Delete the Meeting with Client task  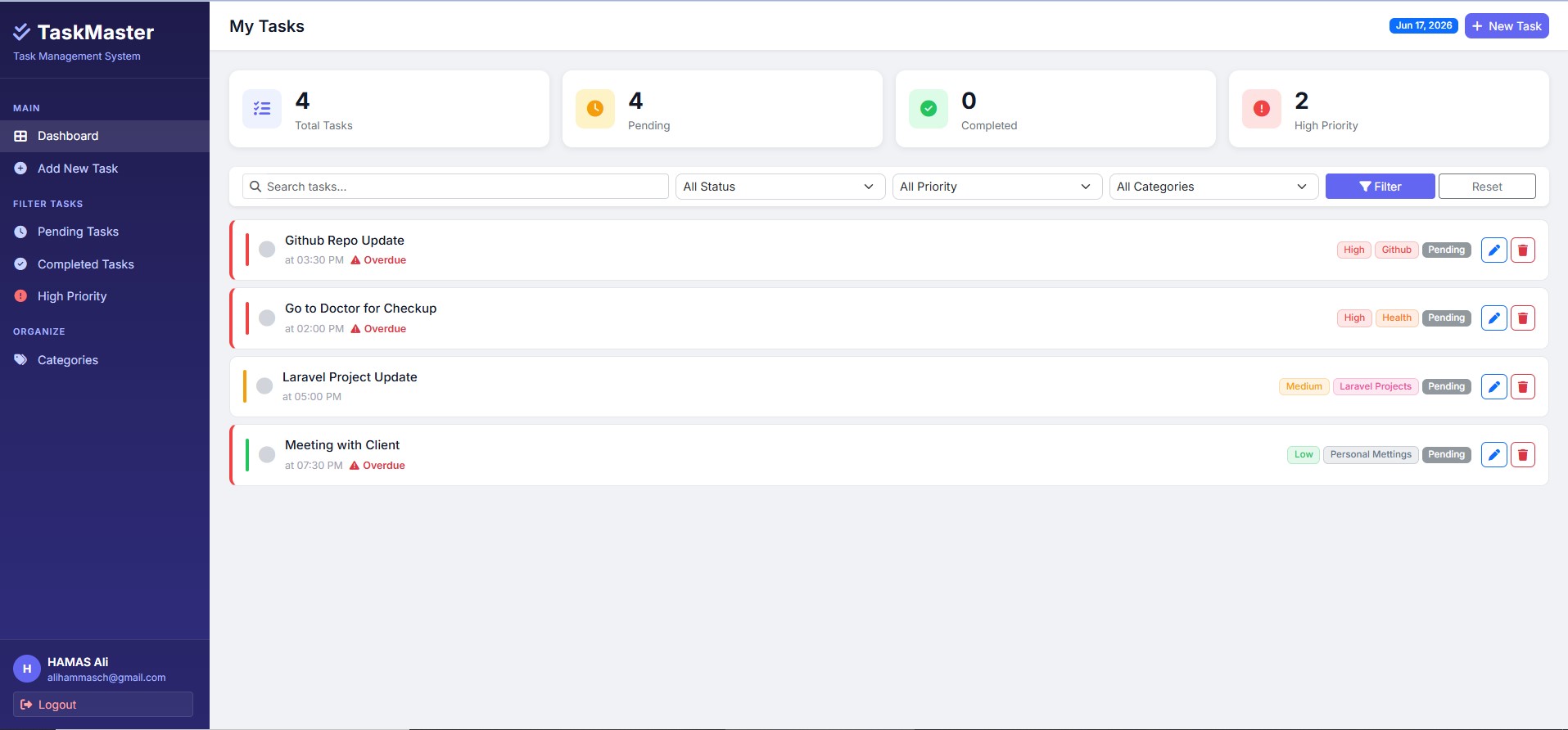pyautogui.click(x=1522, y=455)
